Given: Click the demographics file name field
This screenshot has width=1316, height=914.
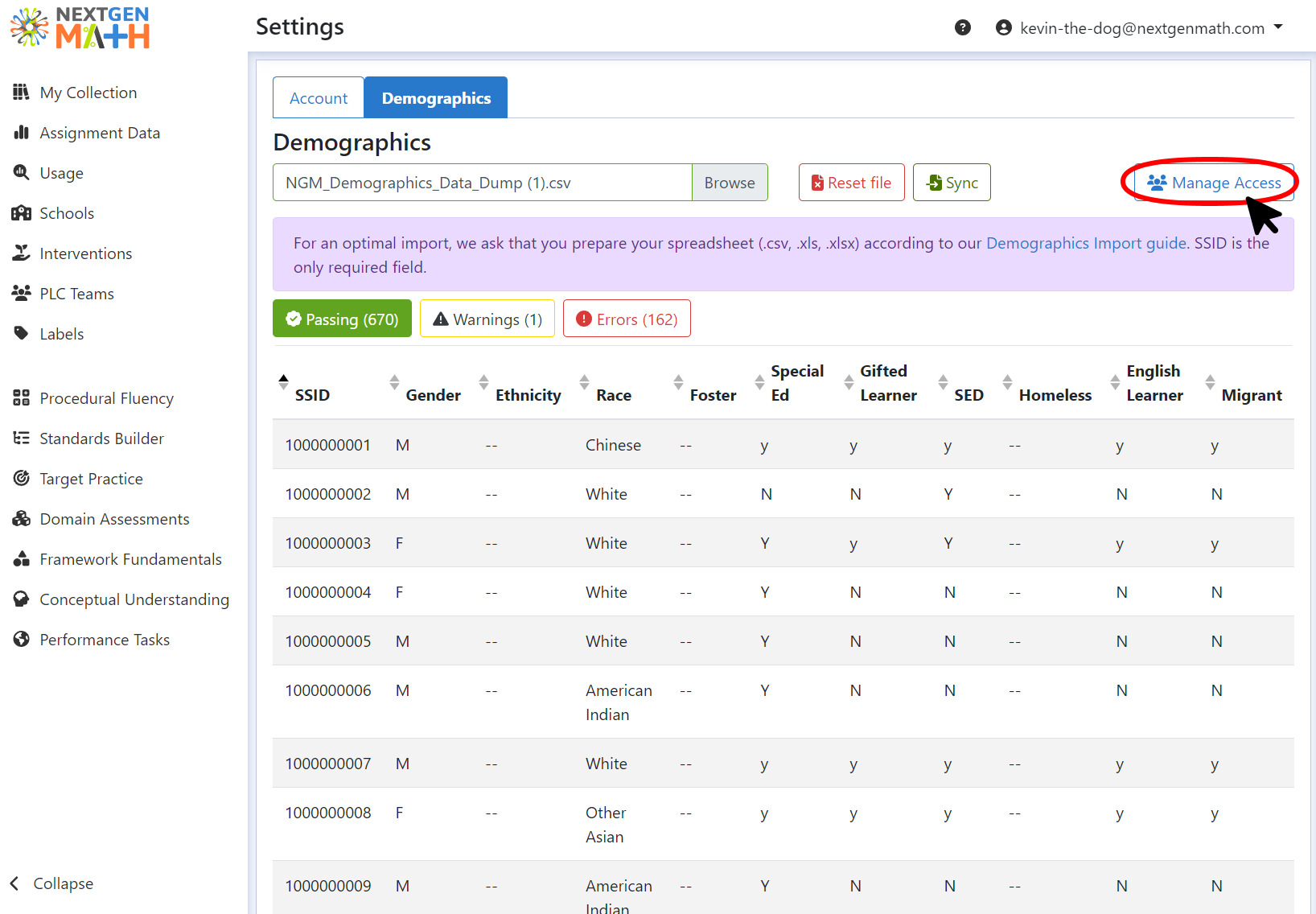Looking at the screenshot, I should pos(483,183).
